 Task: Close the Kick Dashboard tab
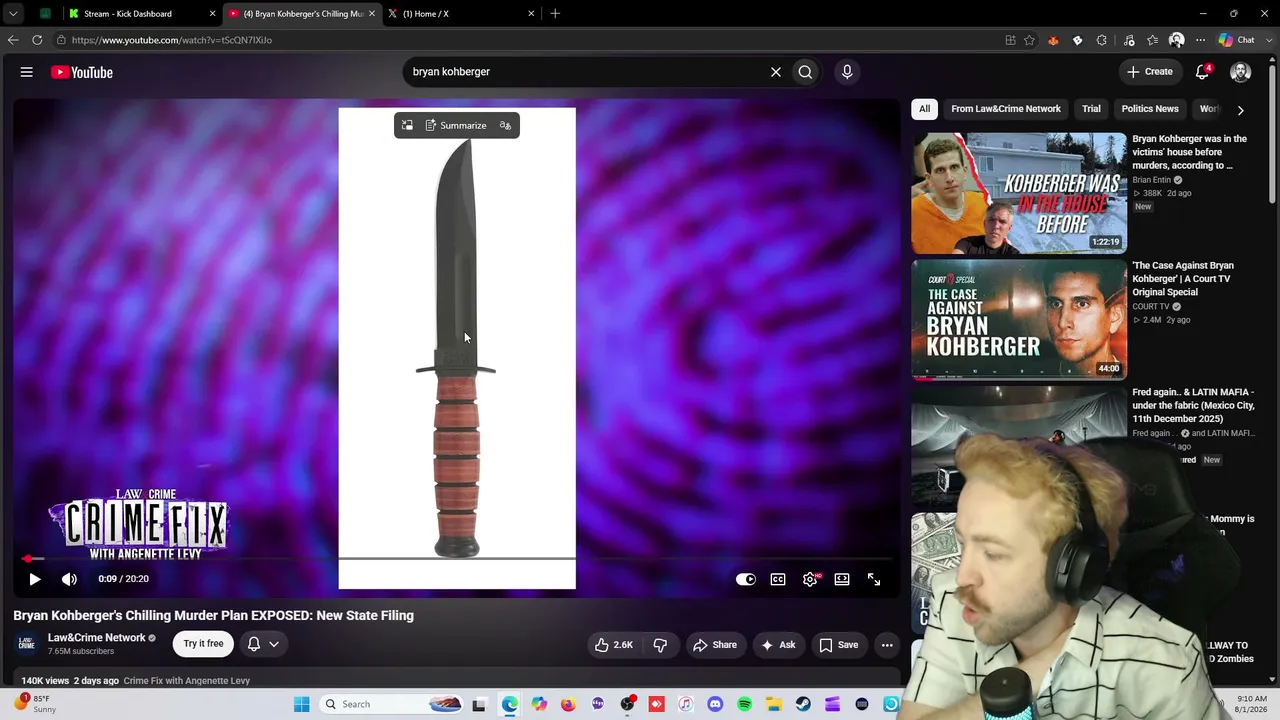(212, 14)
